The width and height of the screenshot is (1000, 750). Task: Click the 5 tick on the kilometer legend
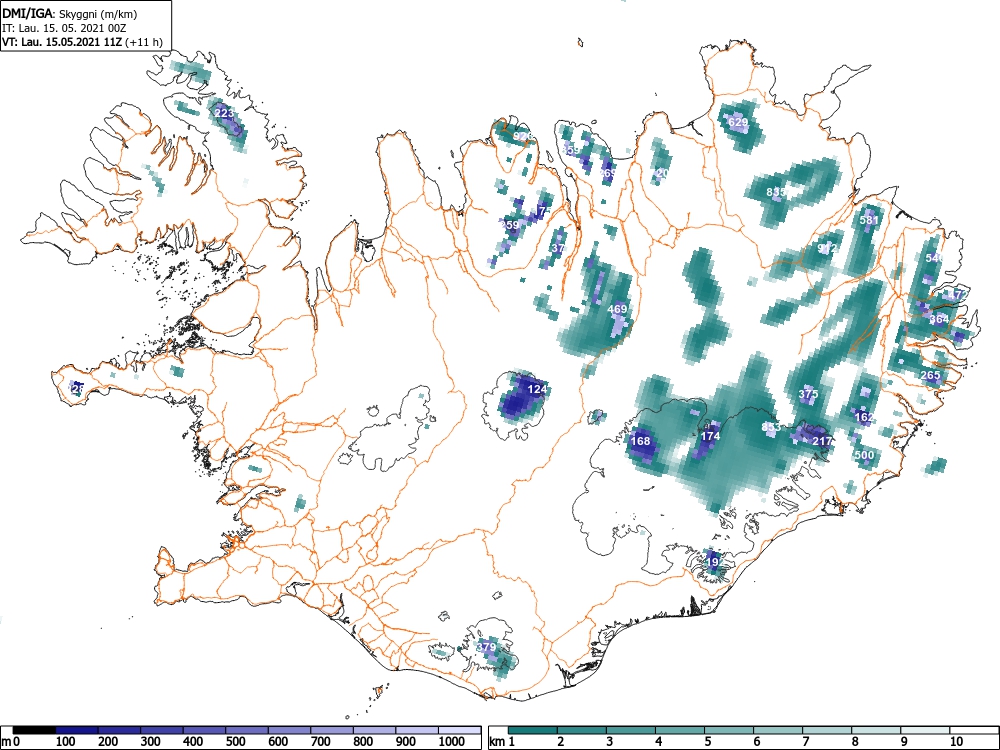[707, 742]
